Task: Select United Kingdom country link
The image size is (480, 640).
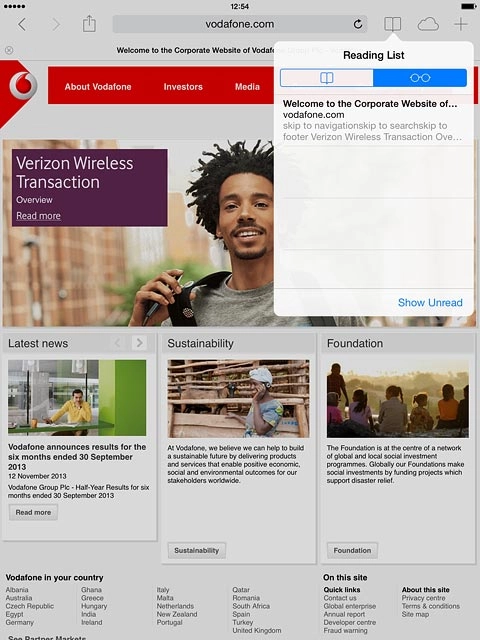Action: (257, 631)
